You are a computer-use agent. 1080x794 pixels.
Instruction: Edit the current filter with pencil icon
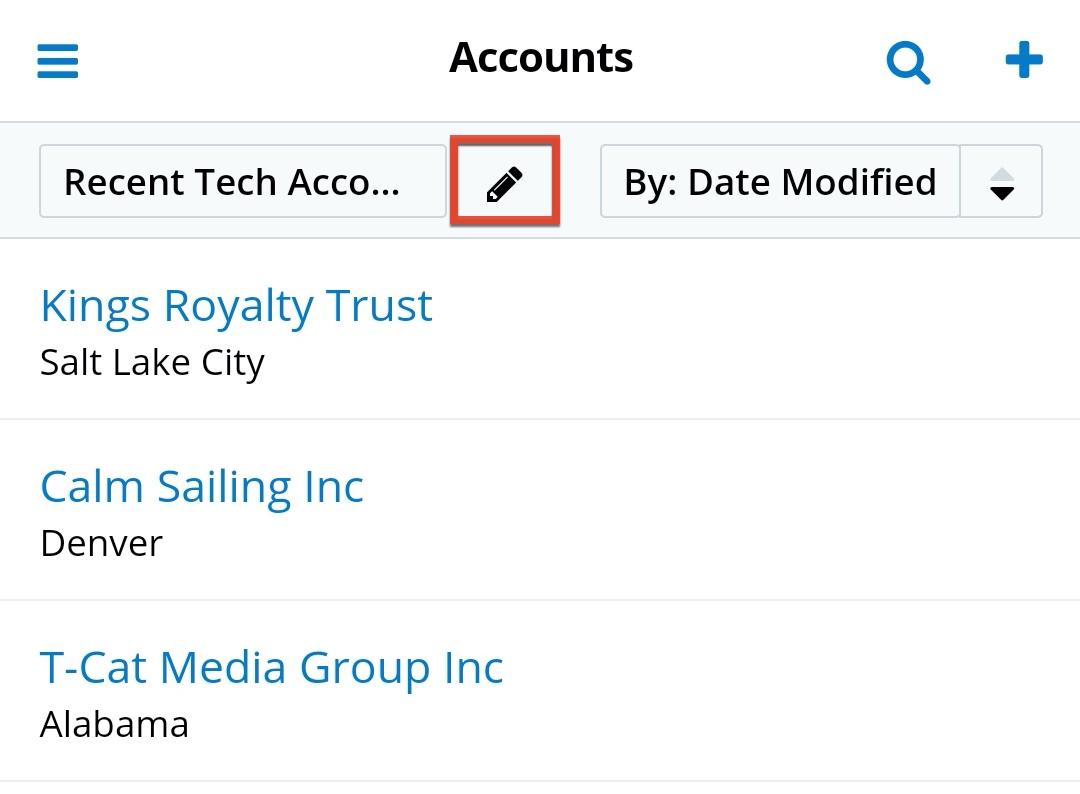coord(504,183)
